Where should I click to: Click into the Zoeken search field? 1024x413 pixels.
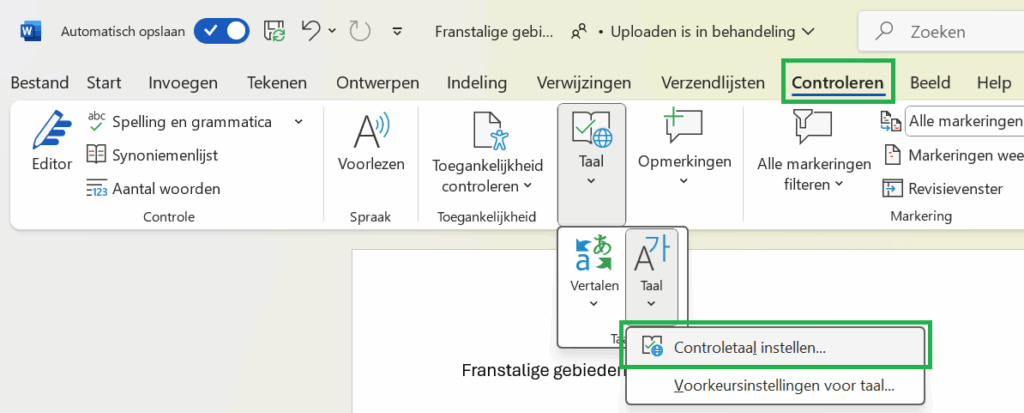pos(941,31)
